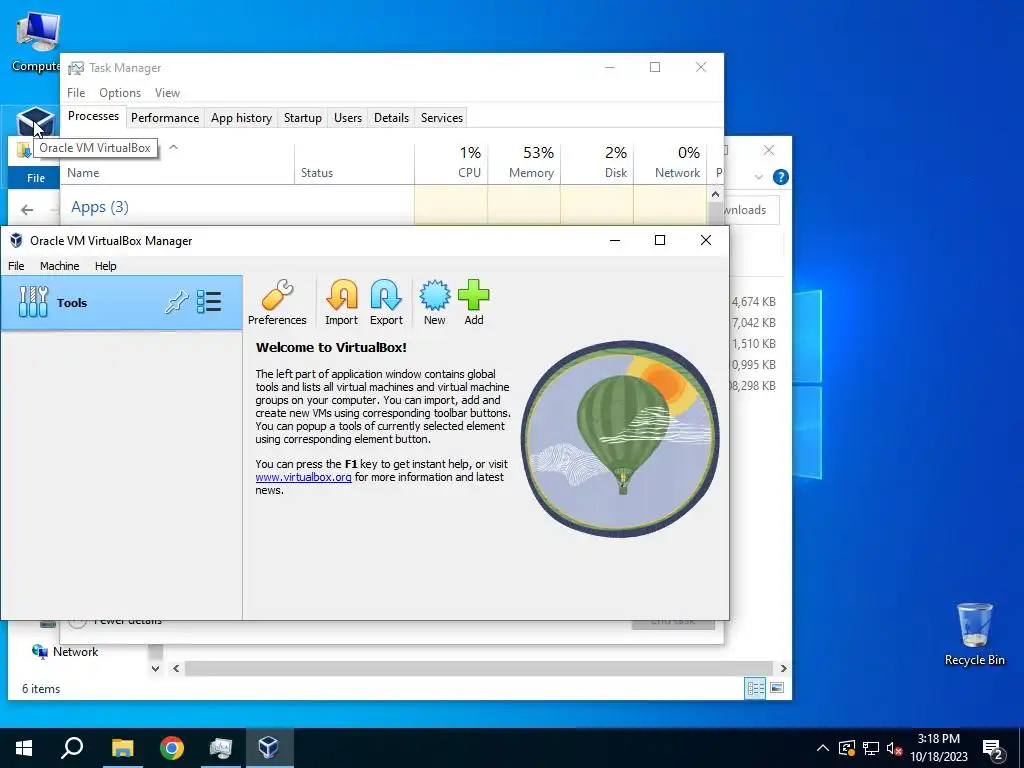Viewport: 1024px width, 768px height.
Task: Select Oracle VM VirtualBox desktop icon
Action: tap(34, 121)
